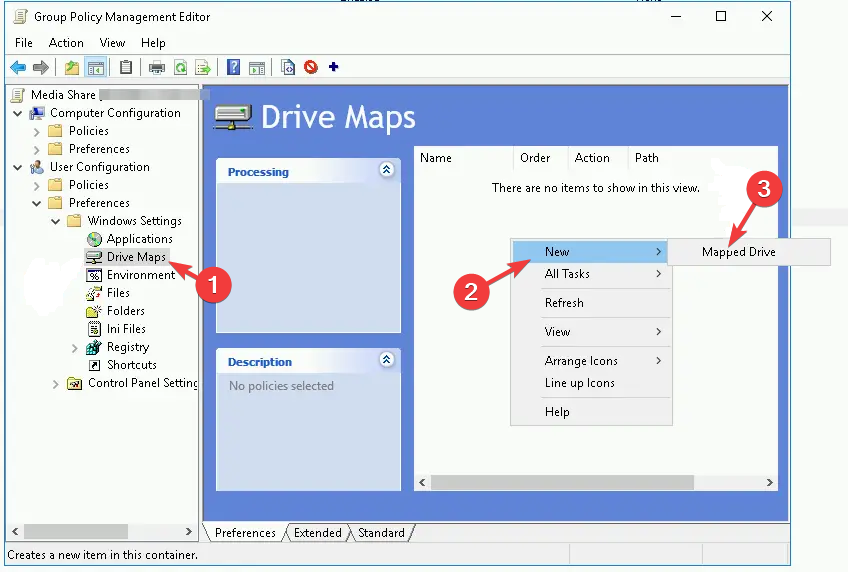This screenshot has width=848, height=572.
Task: Collapse the Description panel with chevron
Action: tap(386, 360)
